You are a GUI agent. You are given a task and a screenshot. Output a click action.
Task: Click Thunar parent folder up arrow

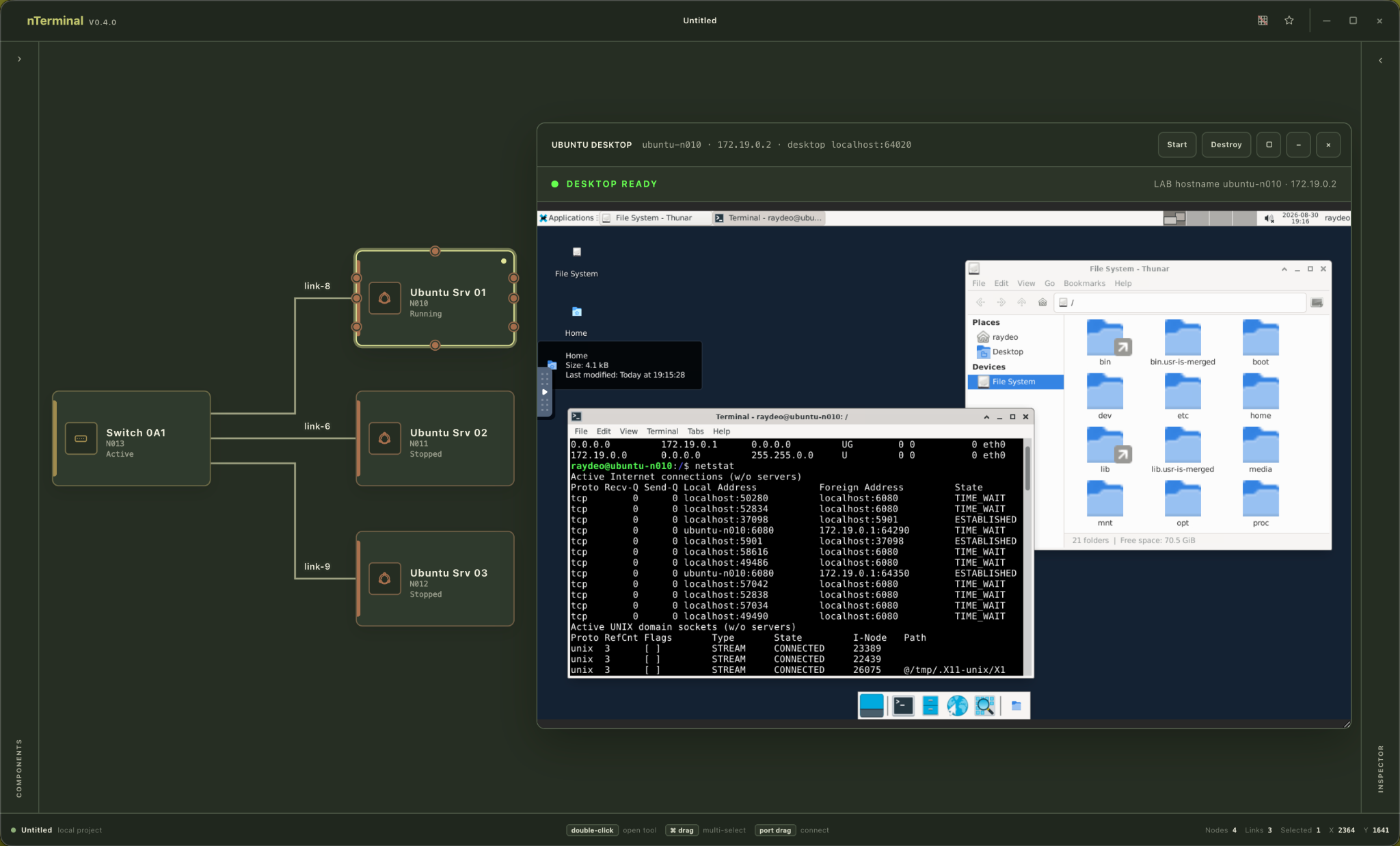tap(1022, 302)
